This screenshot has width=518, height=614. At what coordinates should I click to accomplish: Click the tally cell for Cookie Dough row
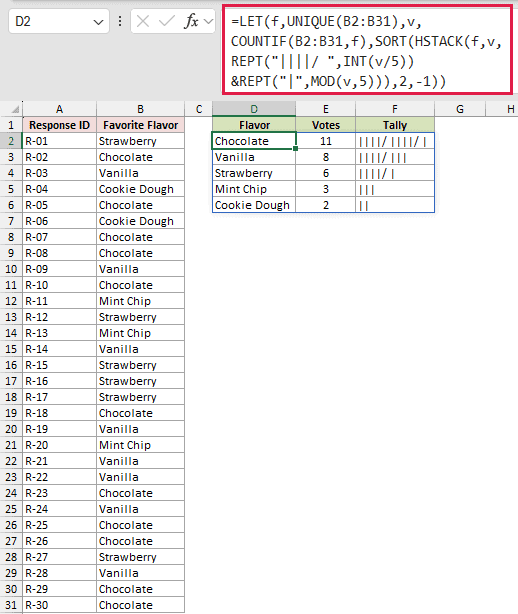(395, 205)
